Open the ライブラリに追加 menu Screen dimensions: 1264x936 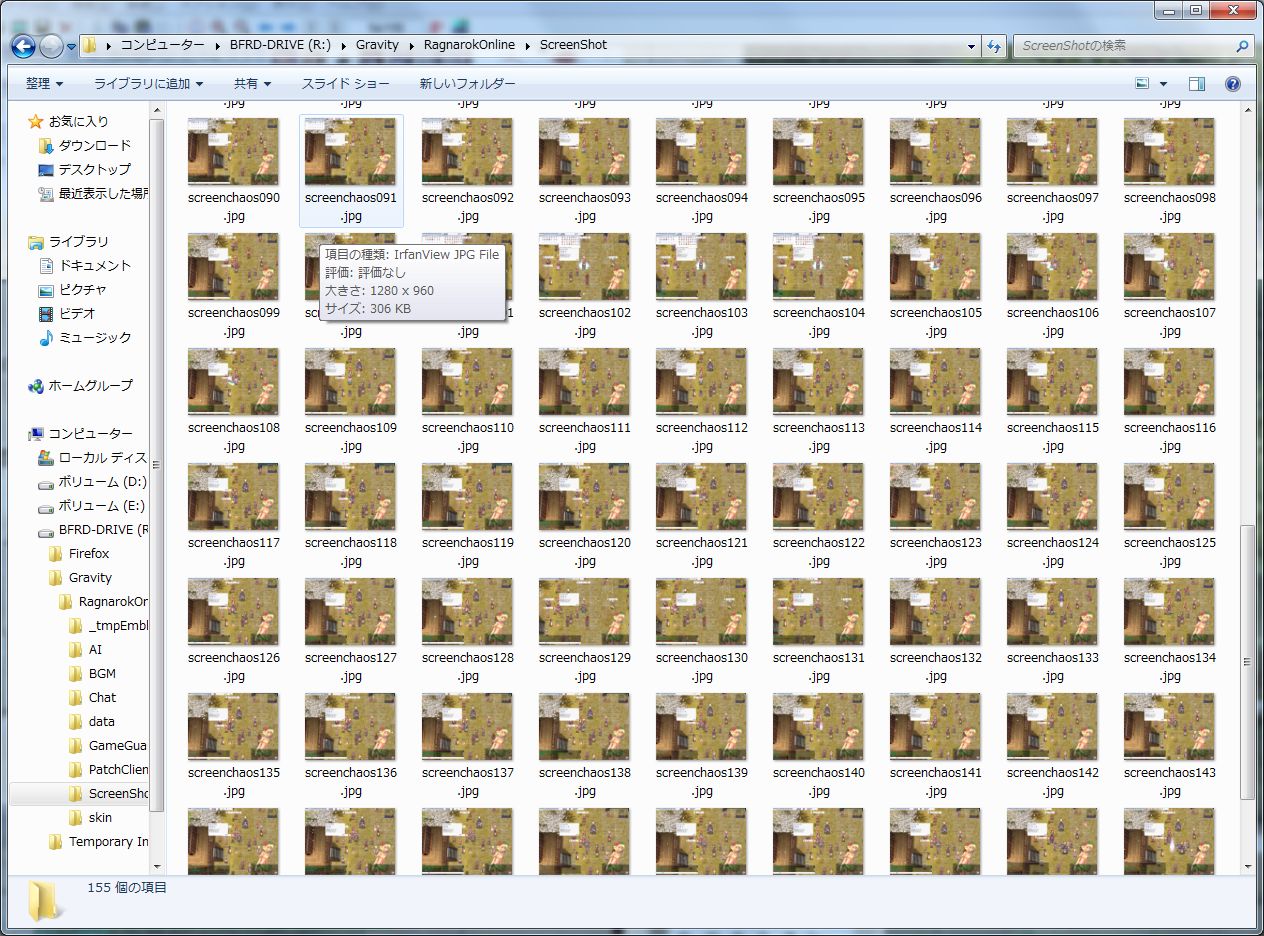pos(148,84)
